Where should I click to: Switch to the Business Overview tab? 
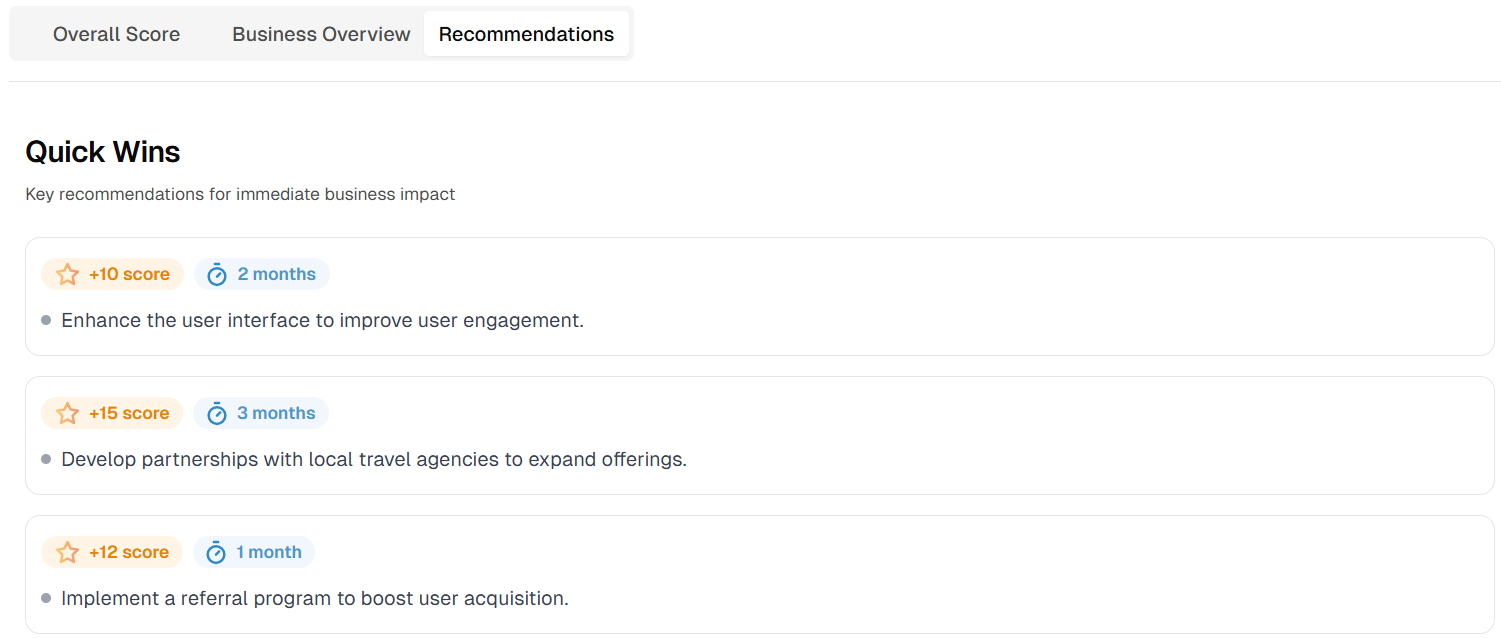point(321,34)
